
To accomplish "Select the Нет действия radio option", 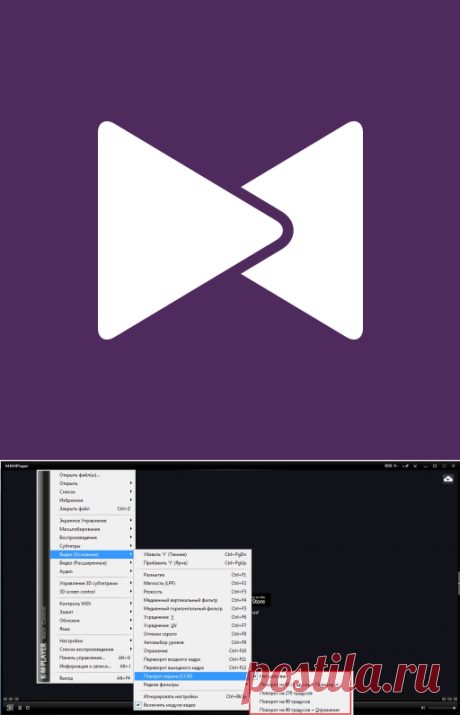I will [x=255, y=676].
